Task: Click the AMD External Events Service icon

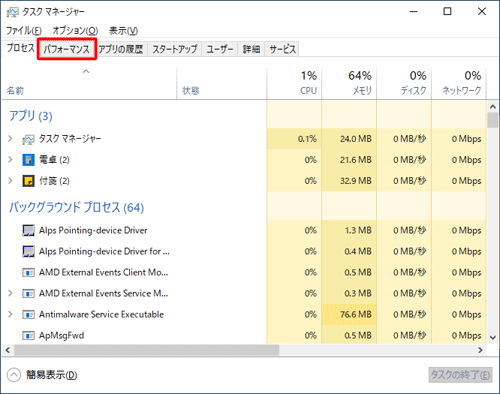Action: click(x=28, y=294)
